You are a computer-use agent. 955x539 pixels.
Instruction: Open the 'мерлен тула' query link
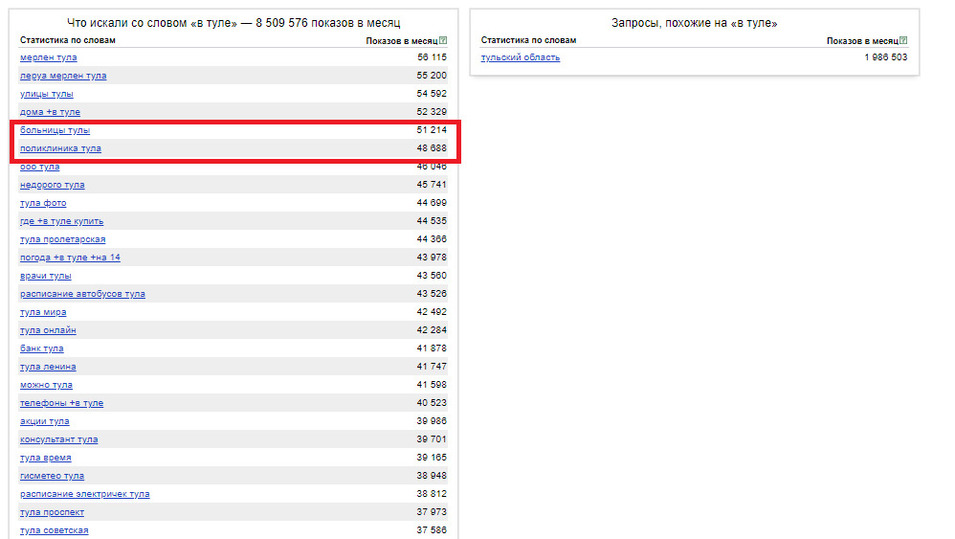[48, 58]
